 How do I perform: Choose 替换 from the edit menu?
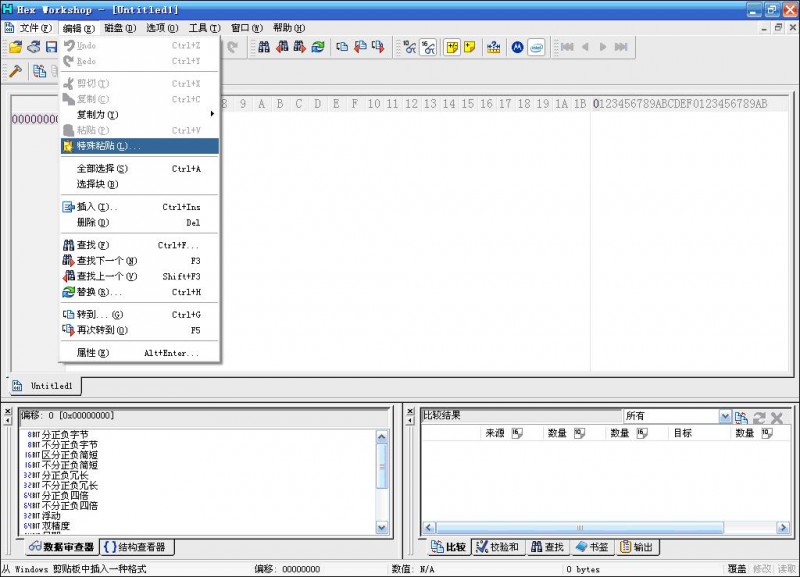[x=139, y=292]
